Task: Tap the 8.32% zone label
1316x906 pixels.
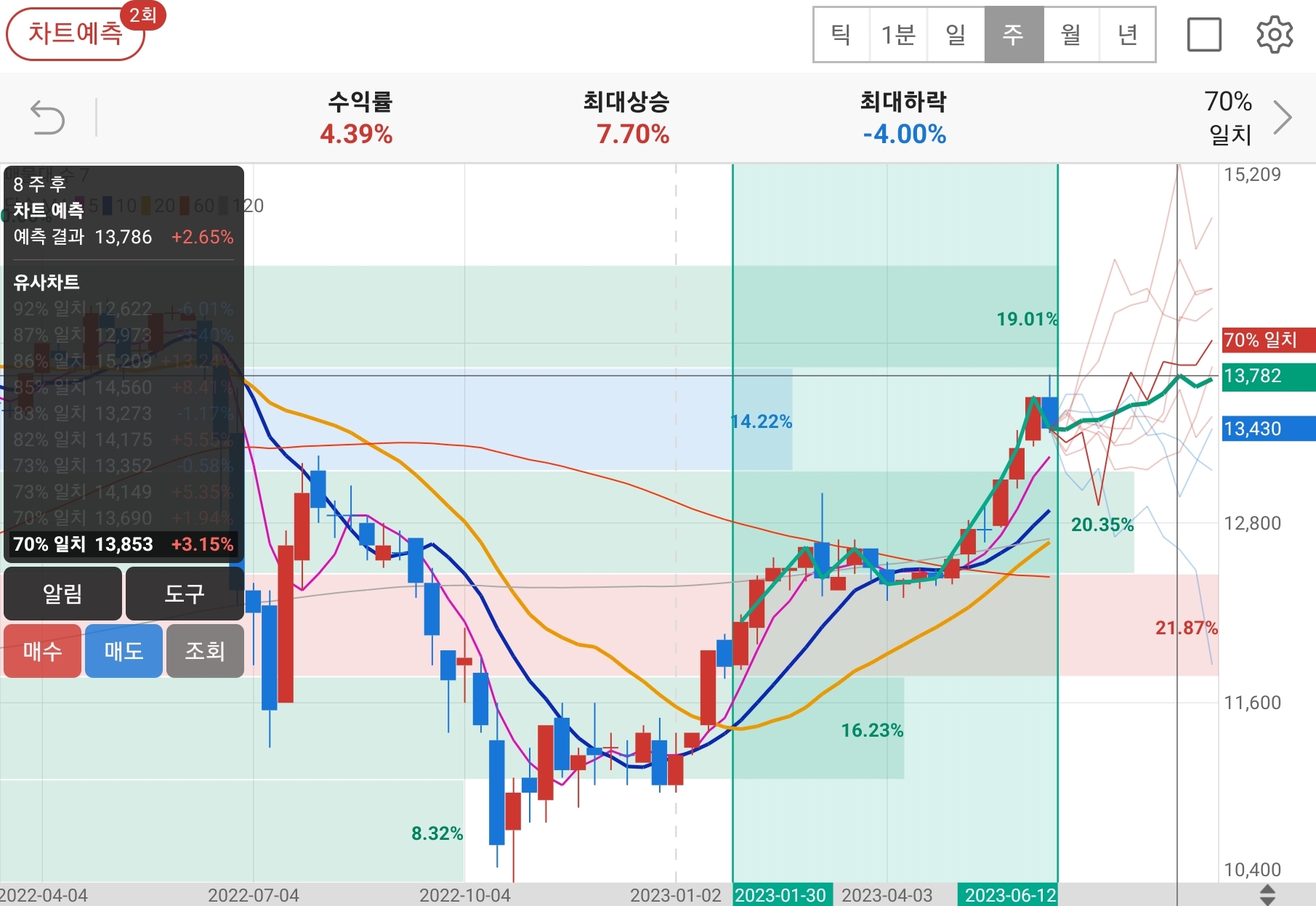Action: (x=437, y=833)
